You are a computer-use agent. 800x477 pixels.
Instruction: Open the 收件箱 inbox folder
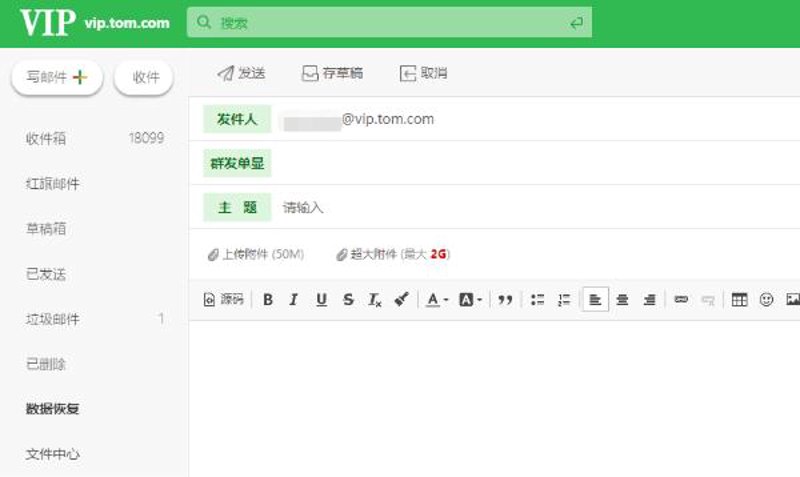46,138
